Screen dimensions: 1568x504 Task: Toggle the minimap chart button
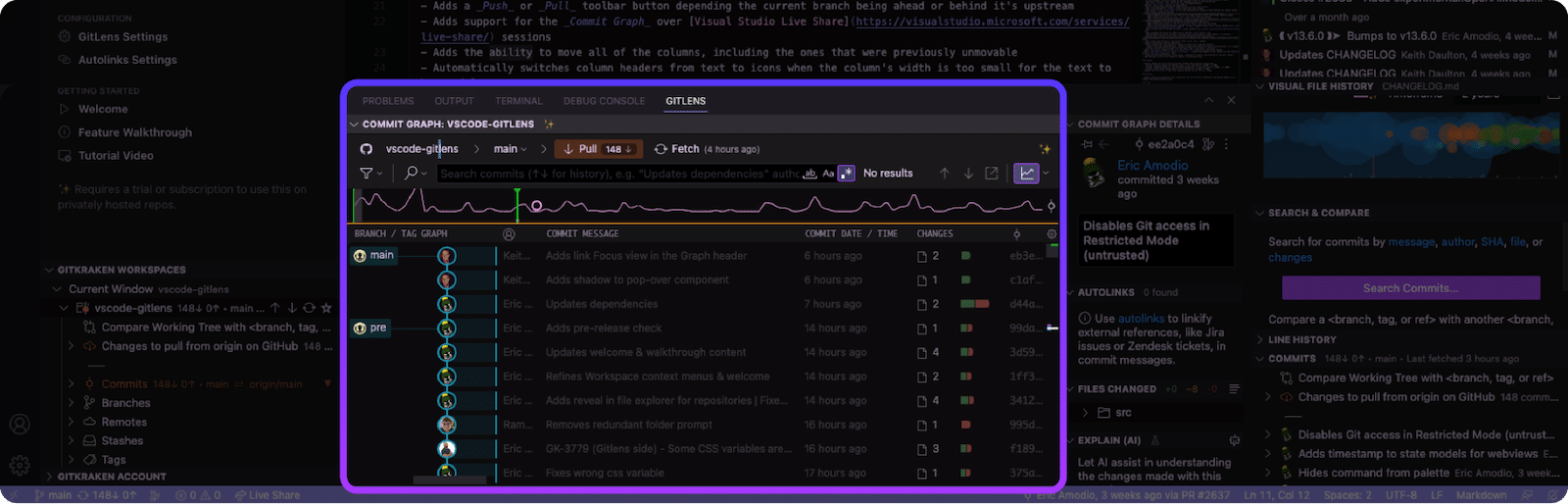point(1026,174)
